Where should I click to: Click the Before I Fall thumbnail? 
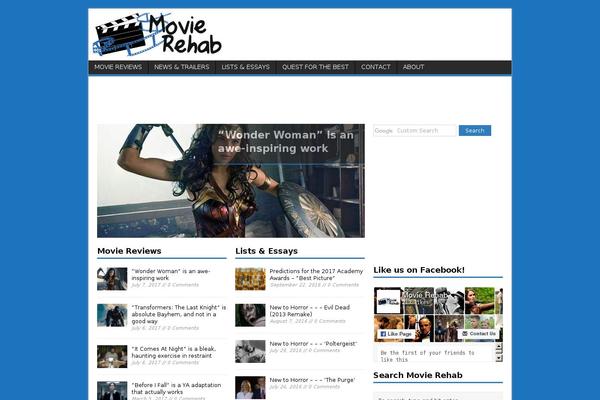coord(112,391)
